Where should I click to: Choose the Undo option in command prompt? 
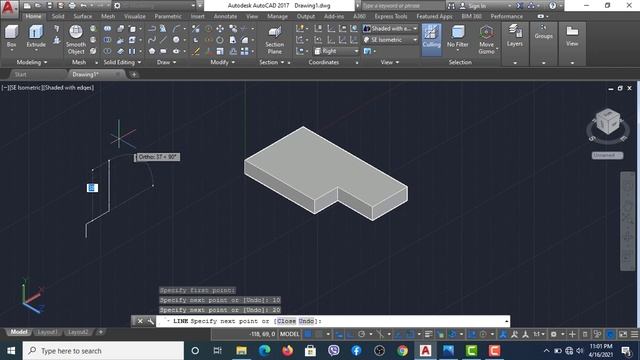306,321
